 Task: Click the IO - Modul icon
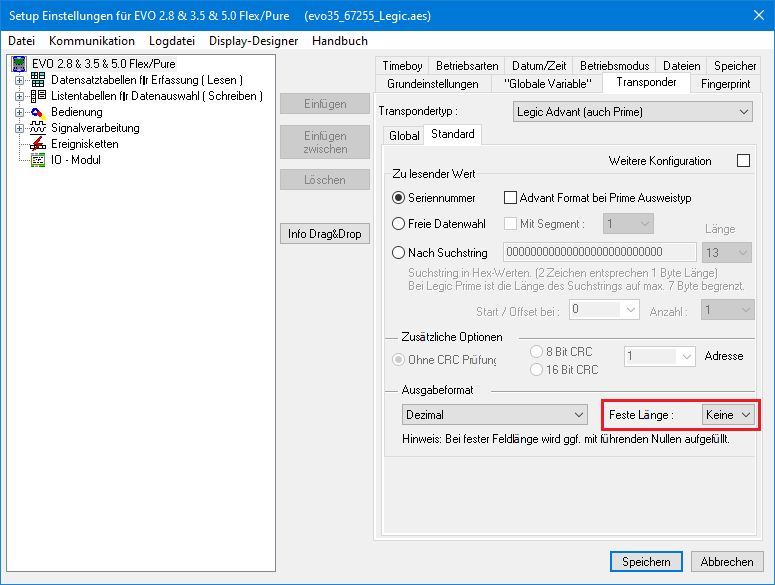coord(38,160)
